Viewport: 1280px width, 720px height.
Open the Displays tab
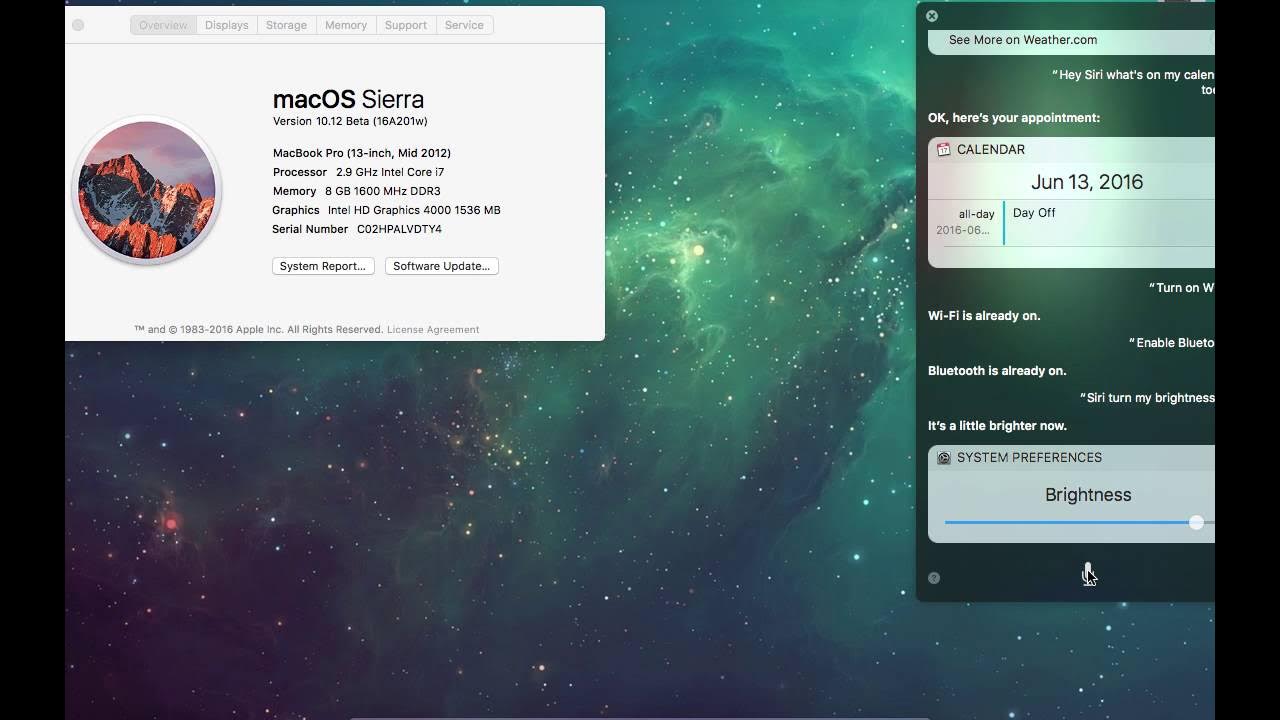pos(227,25)
